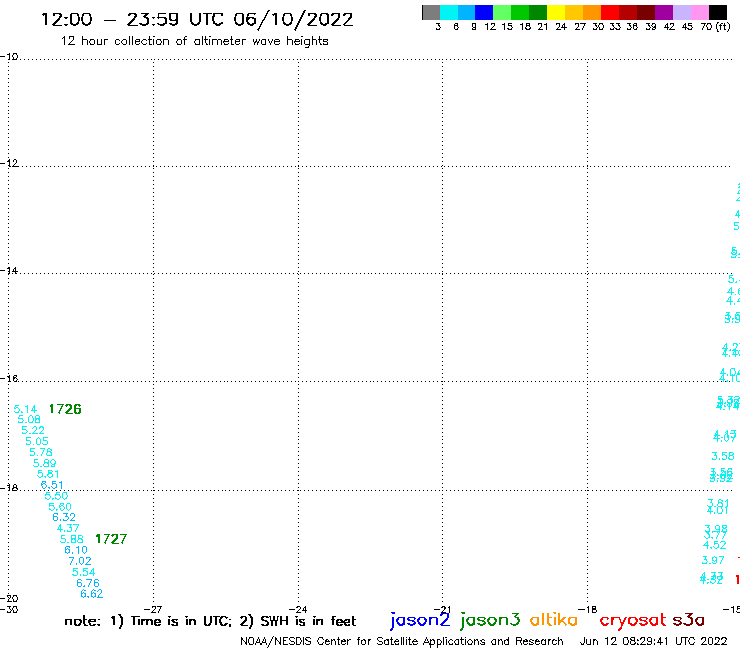
Task: Click the value '5.54'
Action: point(84,572)
